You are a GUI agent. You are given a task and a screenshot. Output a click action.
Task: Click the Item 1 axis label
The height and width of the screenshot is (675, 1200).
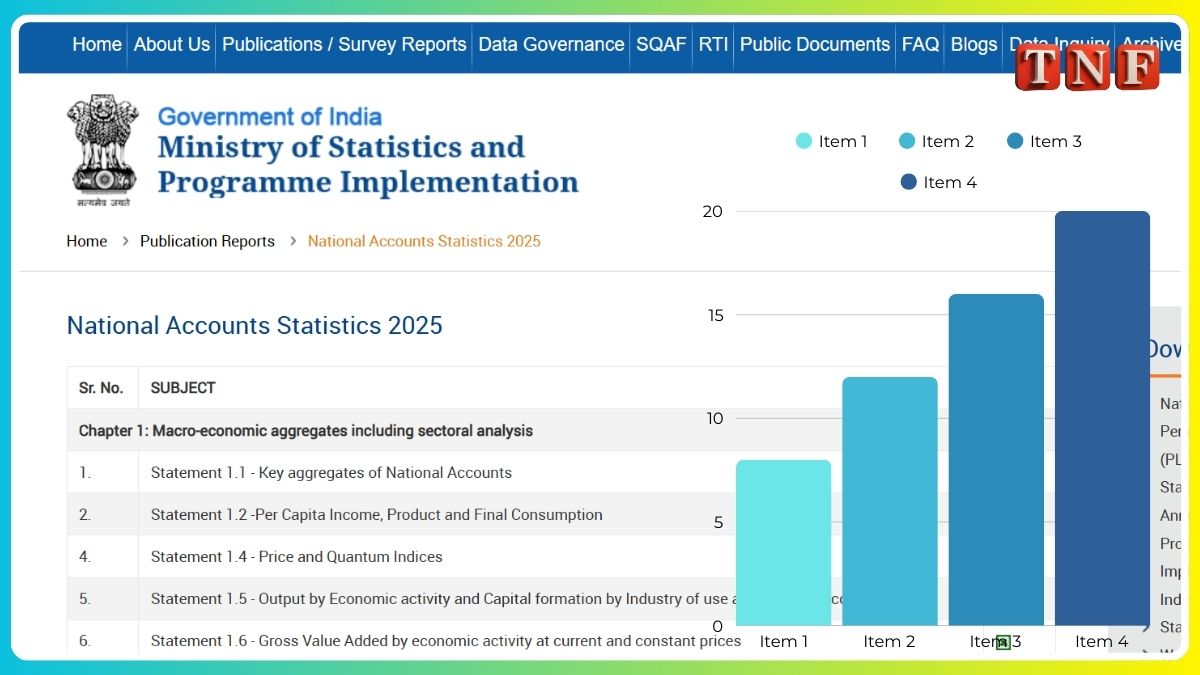coord(784,642)
